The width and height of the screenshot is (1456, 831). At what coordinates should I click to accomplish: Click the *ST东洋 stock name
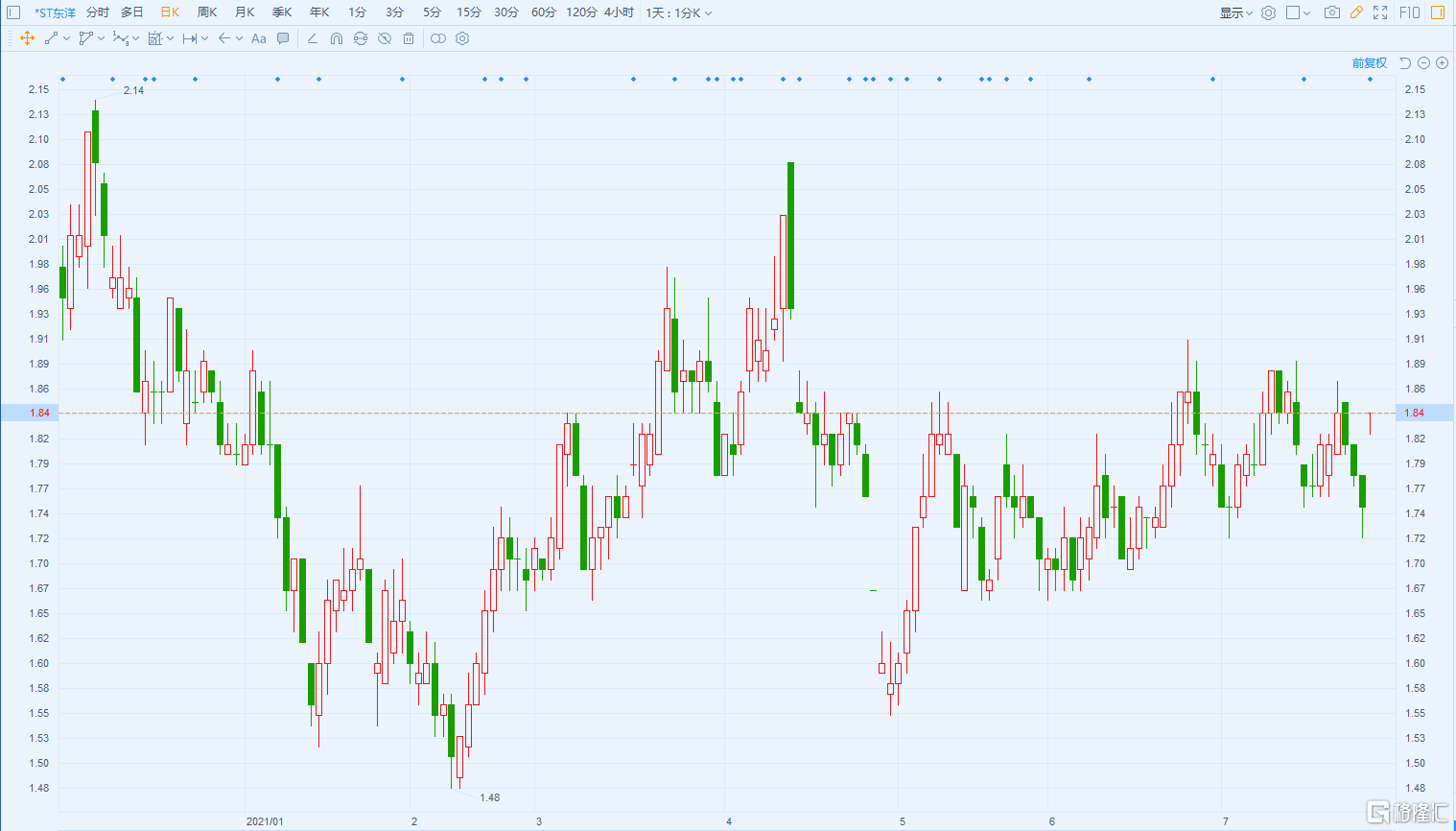click(x=55, y=12)
